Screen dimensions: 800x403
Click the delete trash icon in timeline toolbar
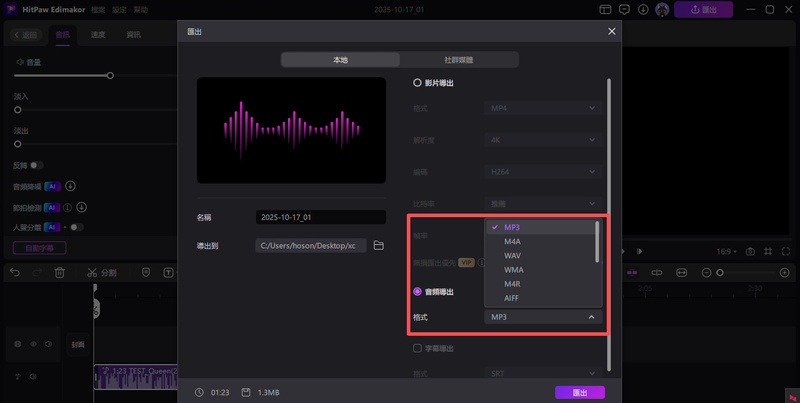(60, 272)
